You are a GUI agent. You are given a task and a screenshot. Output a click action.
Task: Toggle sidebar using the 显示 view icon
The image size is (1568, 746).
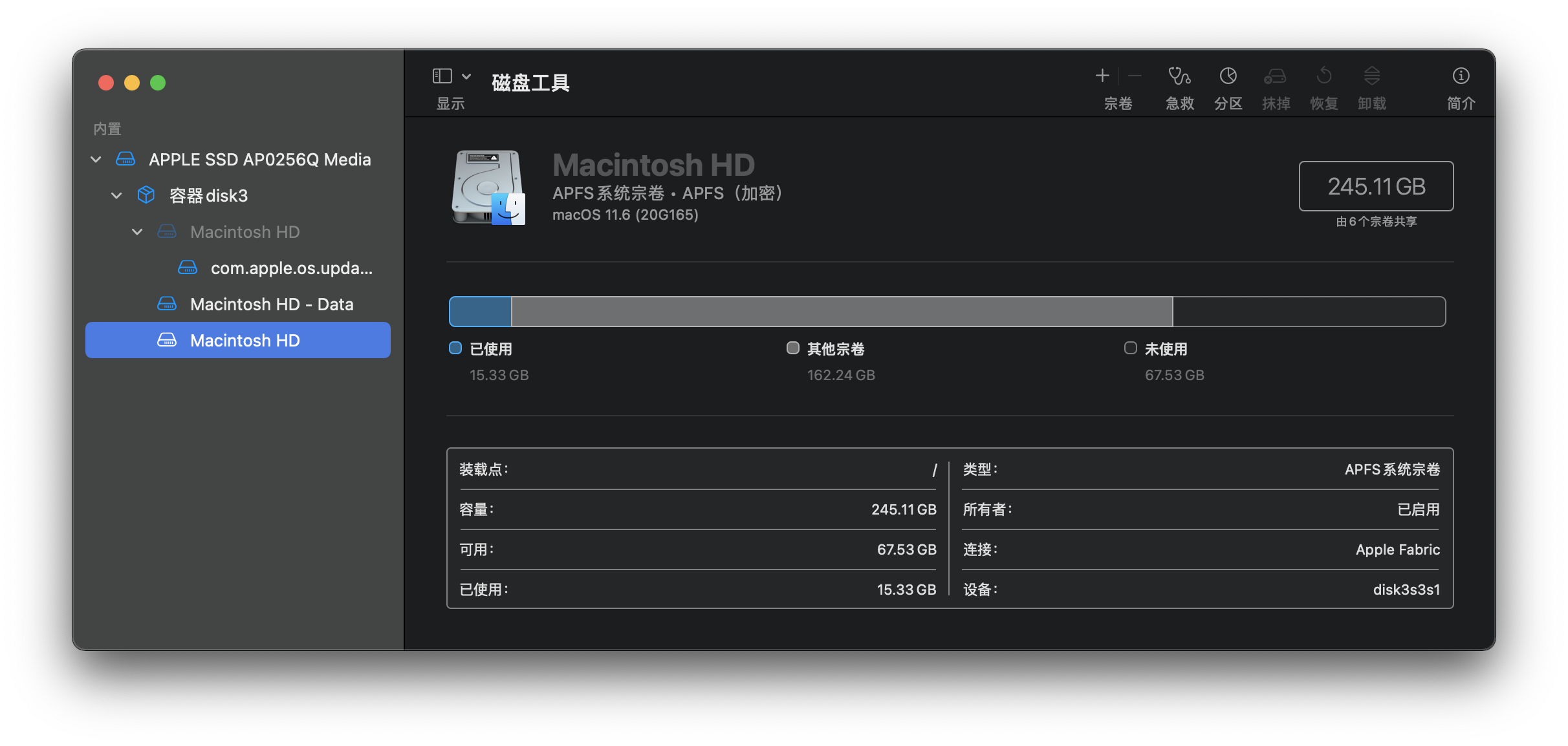coord(442,76)
